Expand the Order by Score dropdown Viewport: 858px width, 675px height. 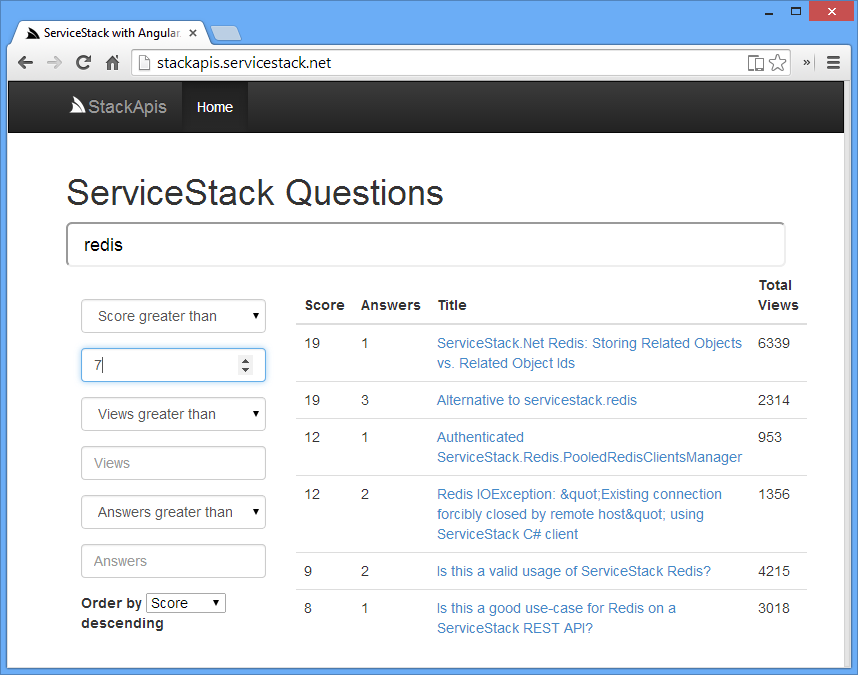(186, 603)
